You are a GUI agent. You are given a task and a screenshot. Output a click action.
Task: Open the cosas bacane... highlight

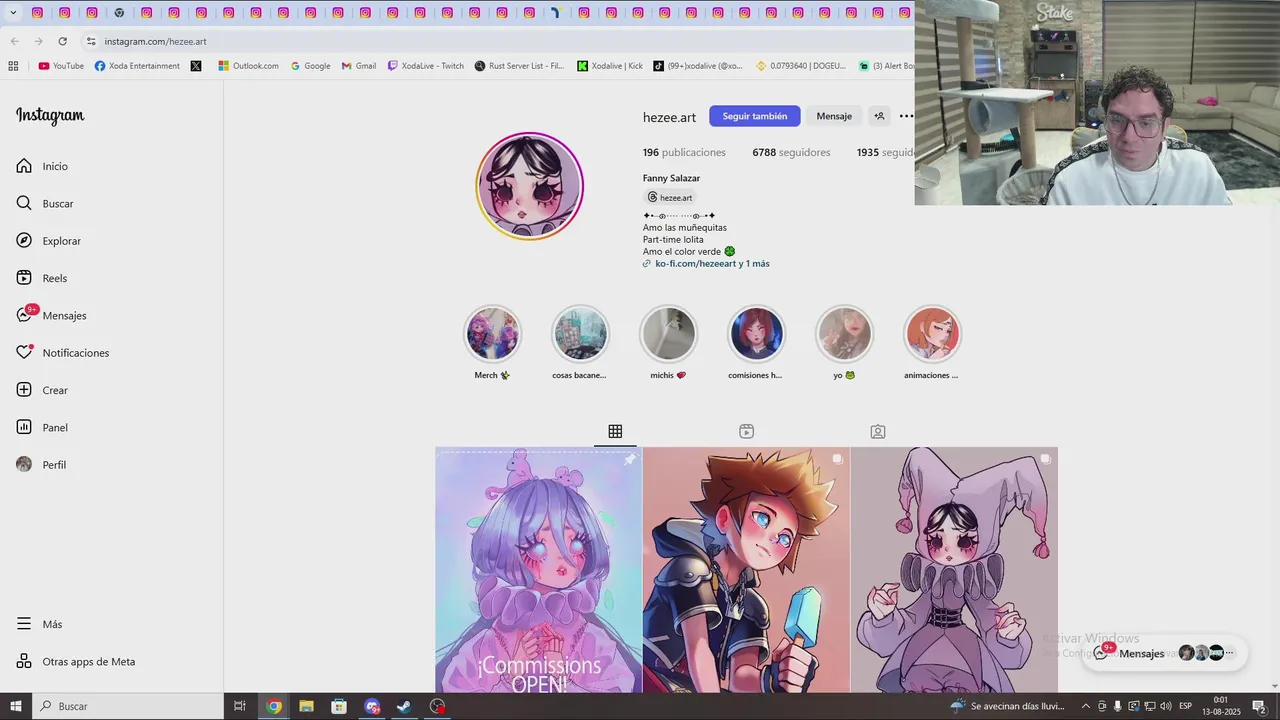click(x=580, y=334)
